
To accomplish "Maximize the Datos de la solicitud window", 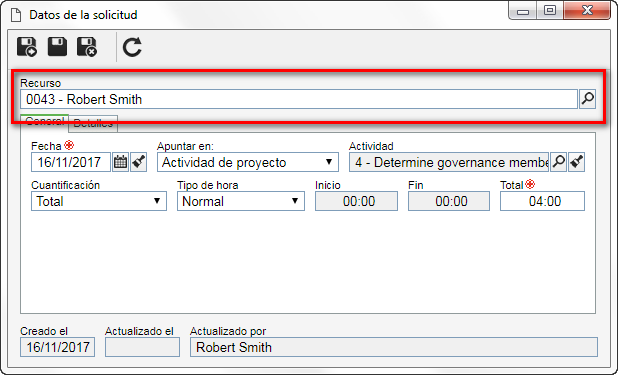I will pos(550,11).
